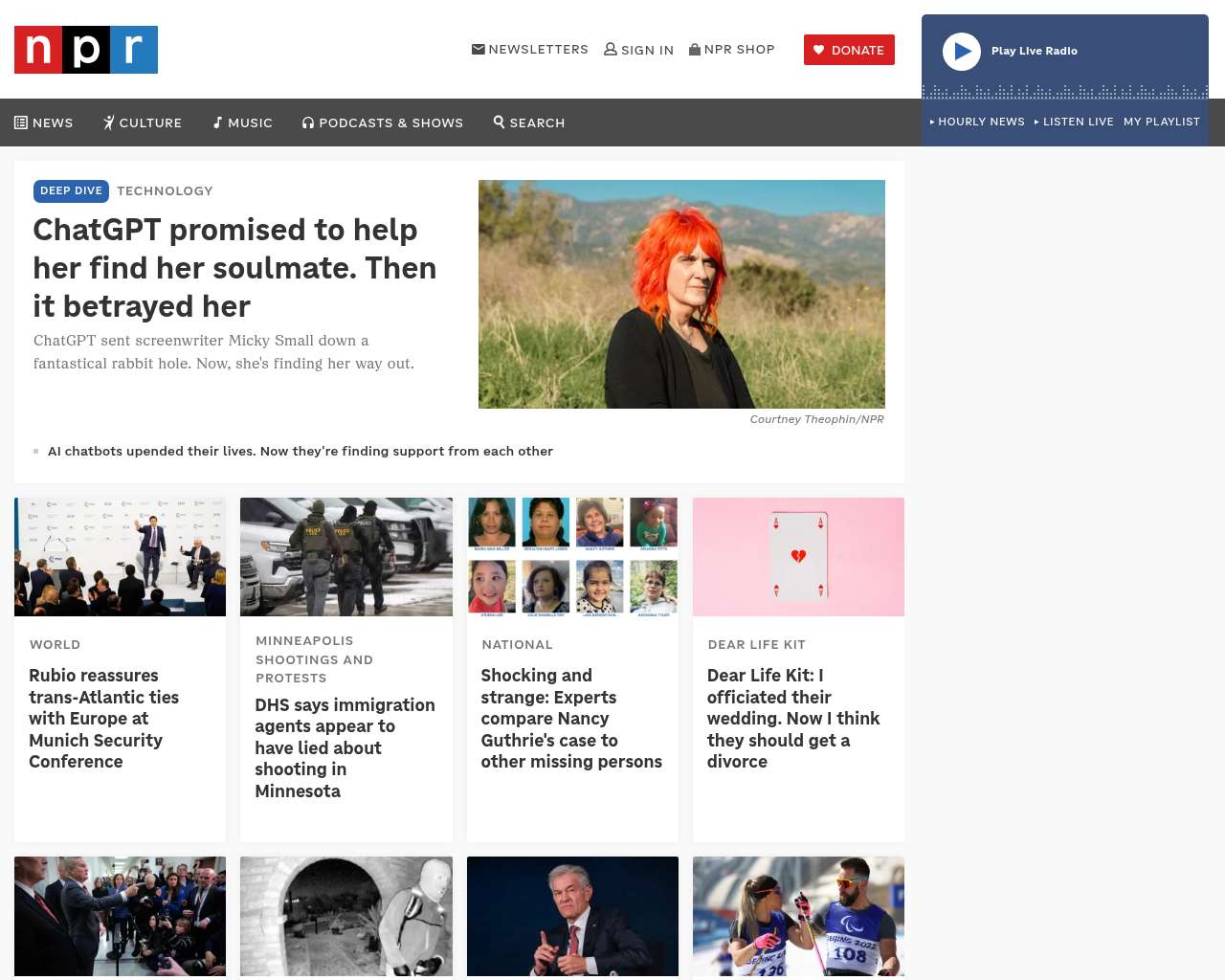Viewport: 1225px width, 980px height.
Task: Click the Podcasts headphones icon
Action: [x=308, y=122]
